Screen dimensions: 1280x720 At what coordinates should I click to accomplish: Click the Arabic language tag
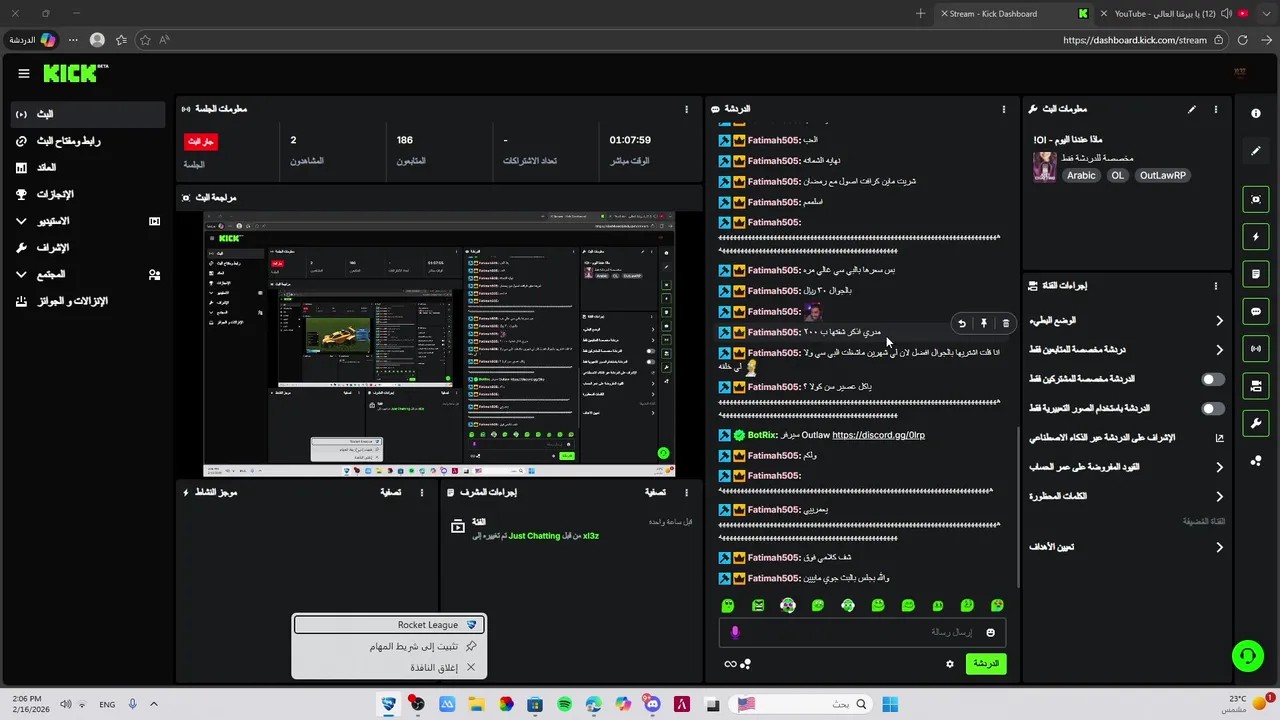point(1081,175)
